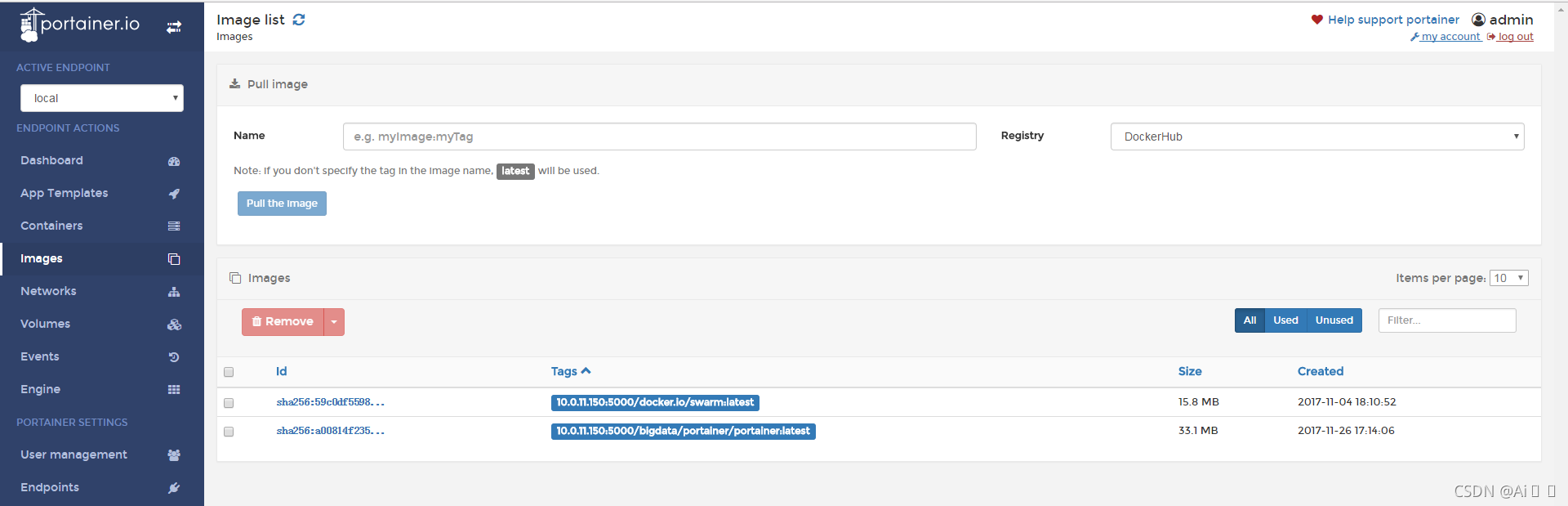The height and width of the screenshot is (506, 1568).
Task: Sort by the Created column header
Action: [x=1321, y=371]
